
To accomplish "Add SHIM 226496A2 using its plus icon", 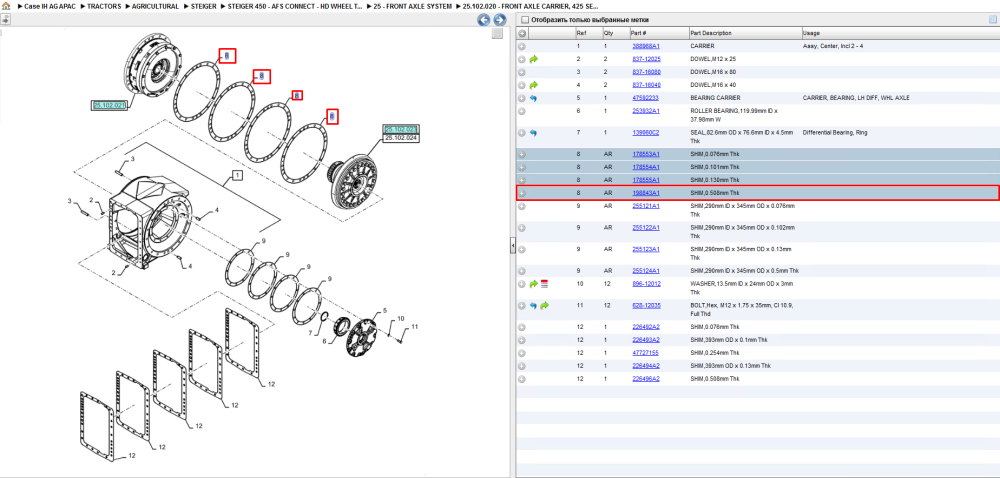I will click(x=522, y=379).
